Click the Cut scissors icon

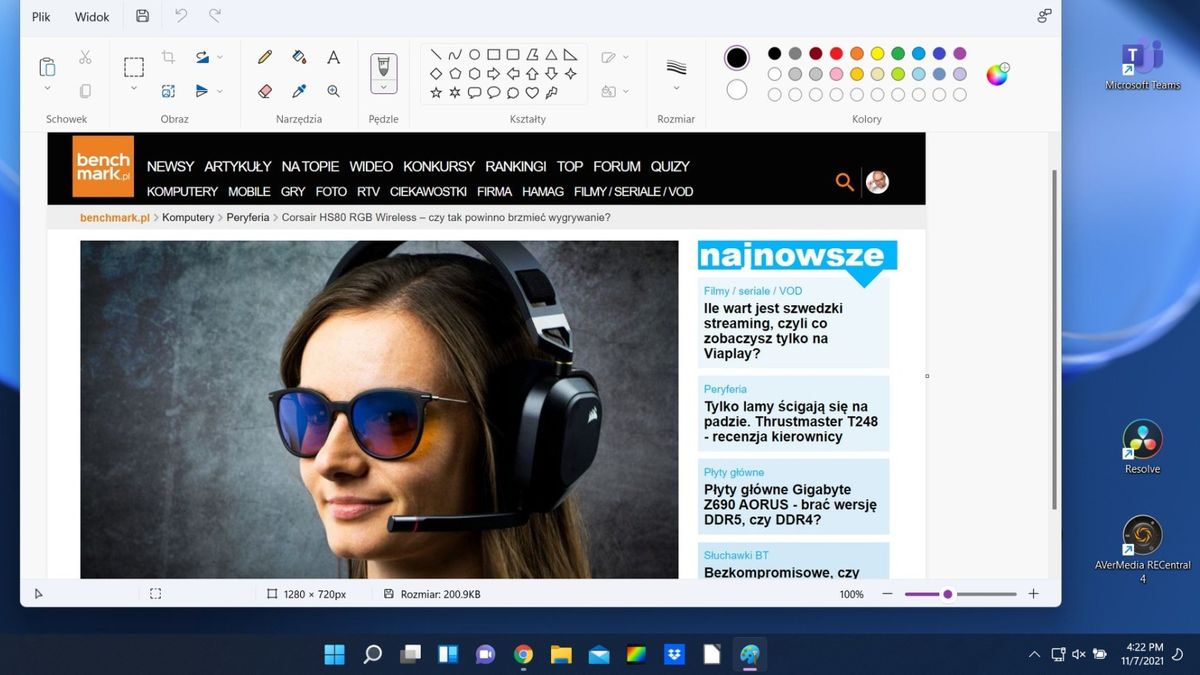(85, 57)
